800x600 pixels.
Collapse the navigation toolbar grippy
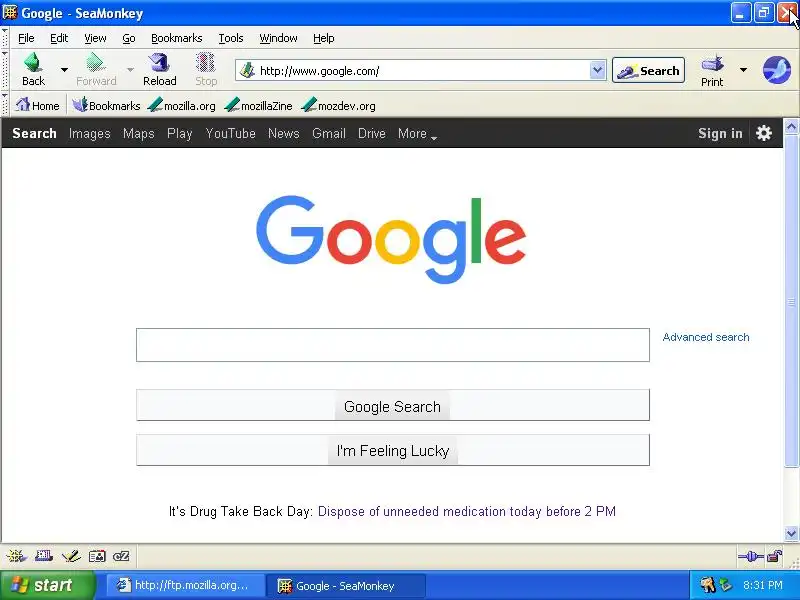point(5,70)
